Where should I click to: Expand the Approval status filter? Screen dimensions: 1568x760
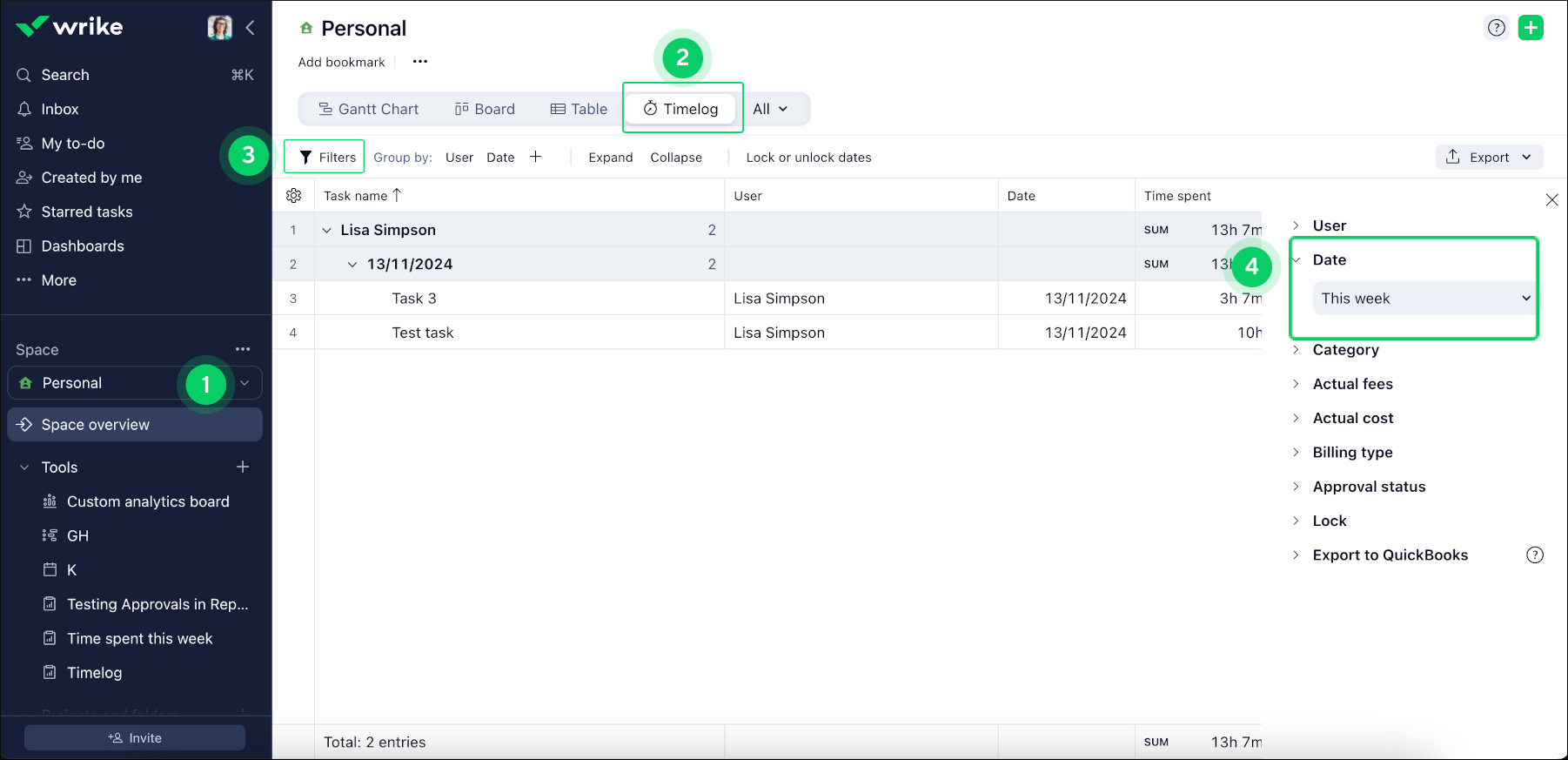pos(1368,487)
